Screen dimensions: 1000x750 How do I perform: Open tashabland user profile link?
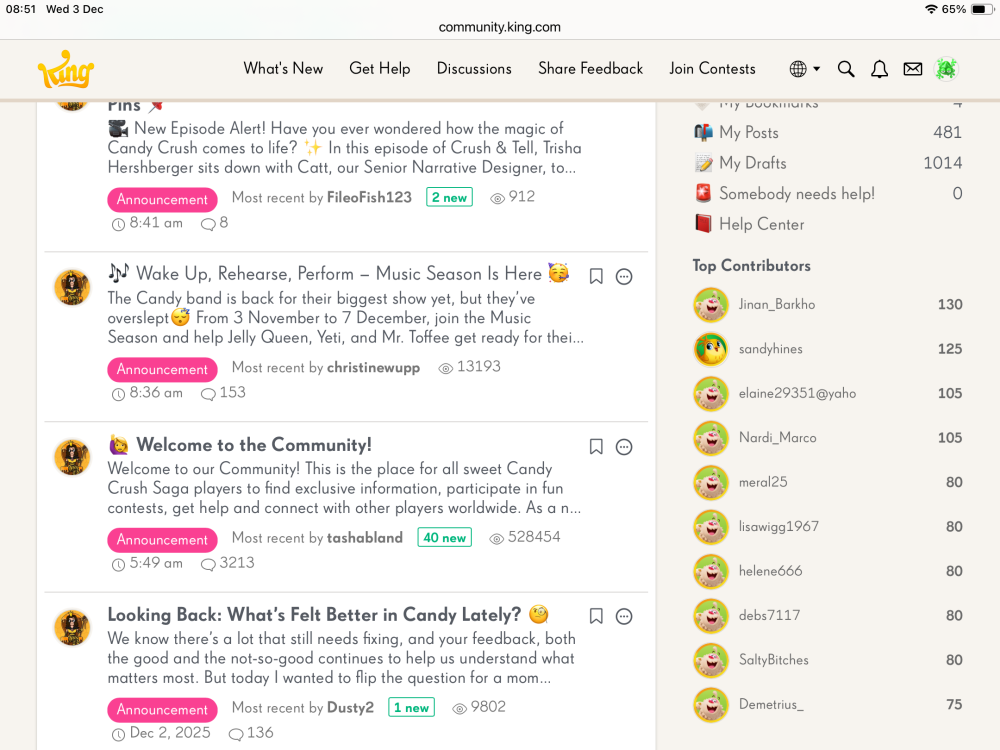[365, 538]
